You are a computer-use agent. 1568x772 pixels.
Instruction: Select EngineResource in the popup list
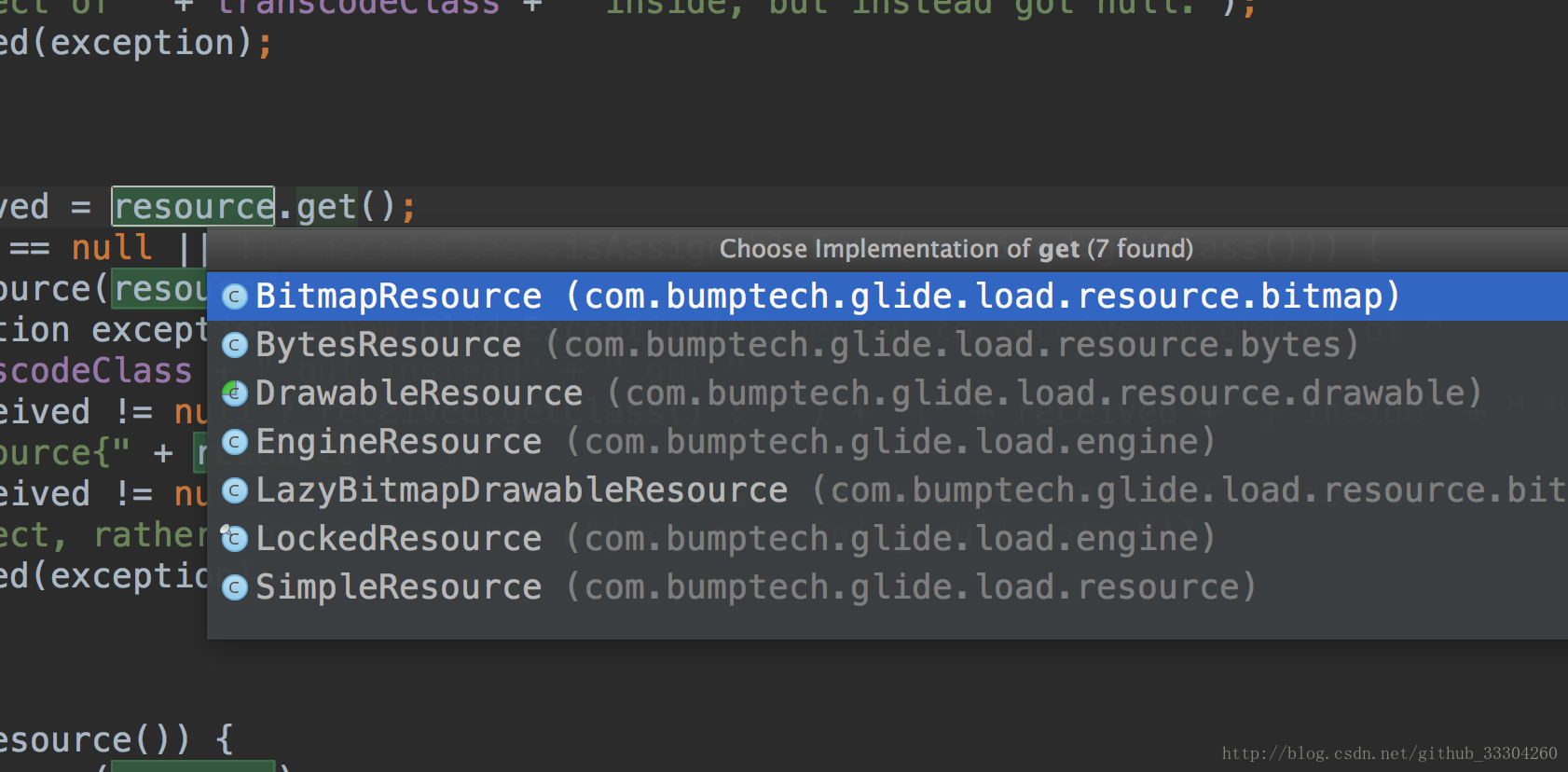(x=398, y=442)
